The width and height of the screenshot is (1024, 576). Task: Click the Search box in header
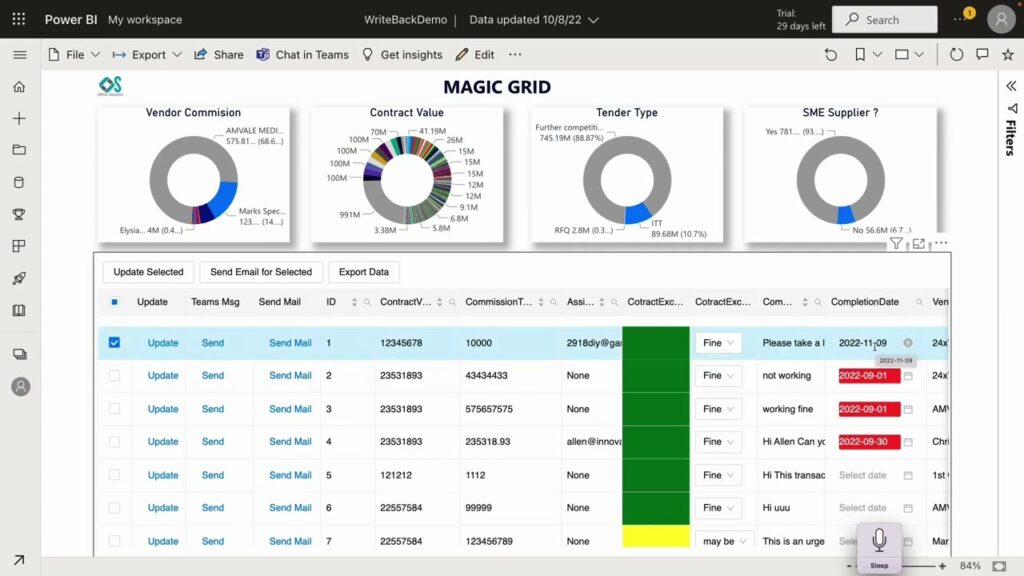(884, 20)
